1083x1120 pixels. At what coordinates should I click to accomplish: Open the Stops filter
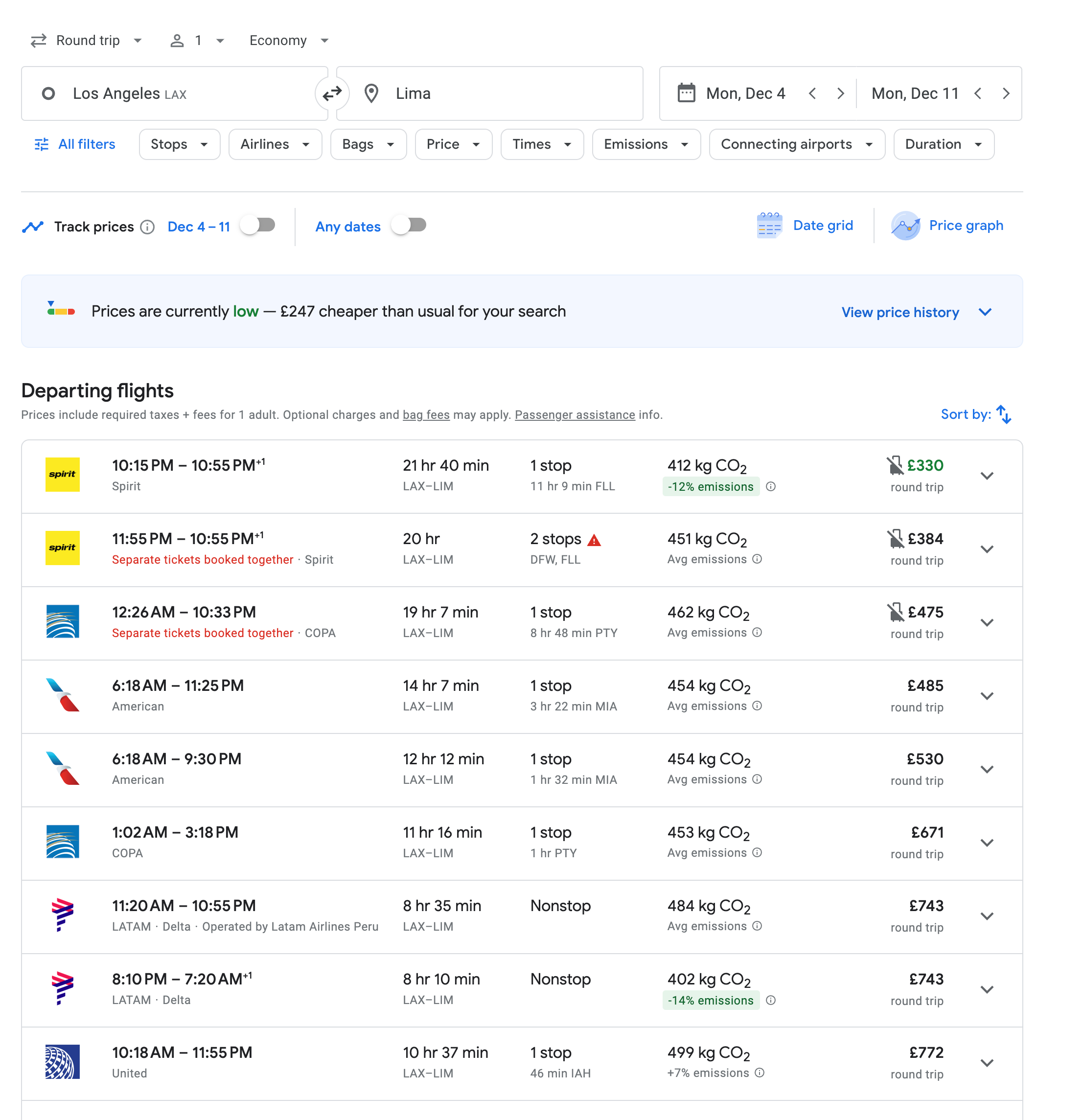(x=180, y=144)
